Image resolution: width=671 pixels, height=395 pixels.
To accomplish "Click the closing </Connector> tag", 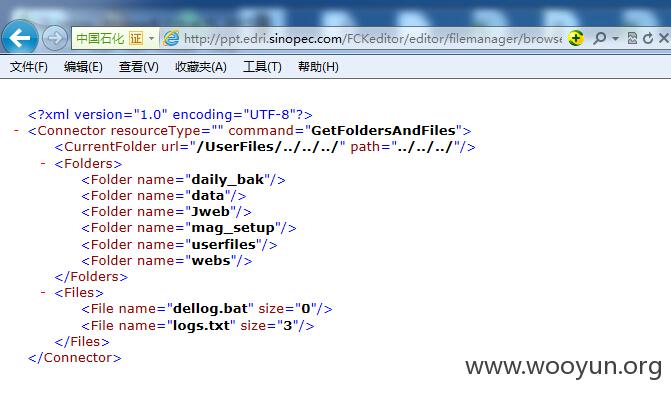I will [75, 358].
